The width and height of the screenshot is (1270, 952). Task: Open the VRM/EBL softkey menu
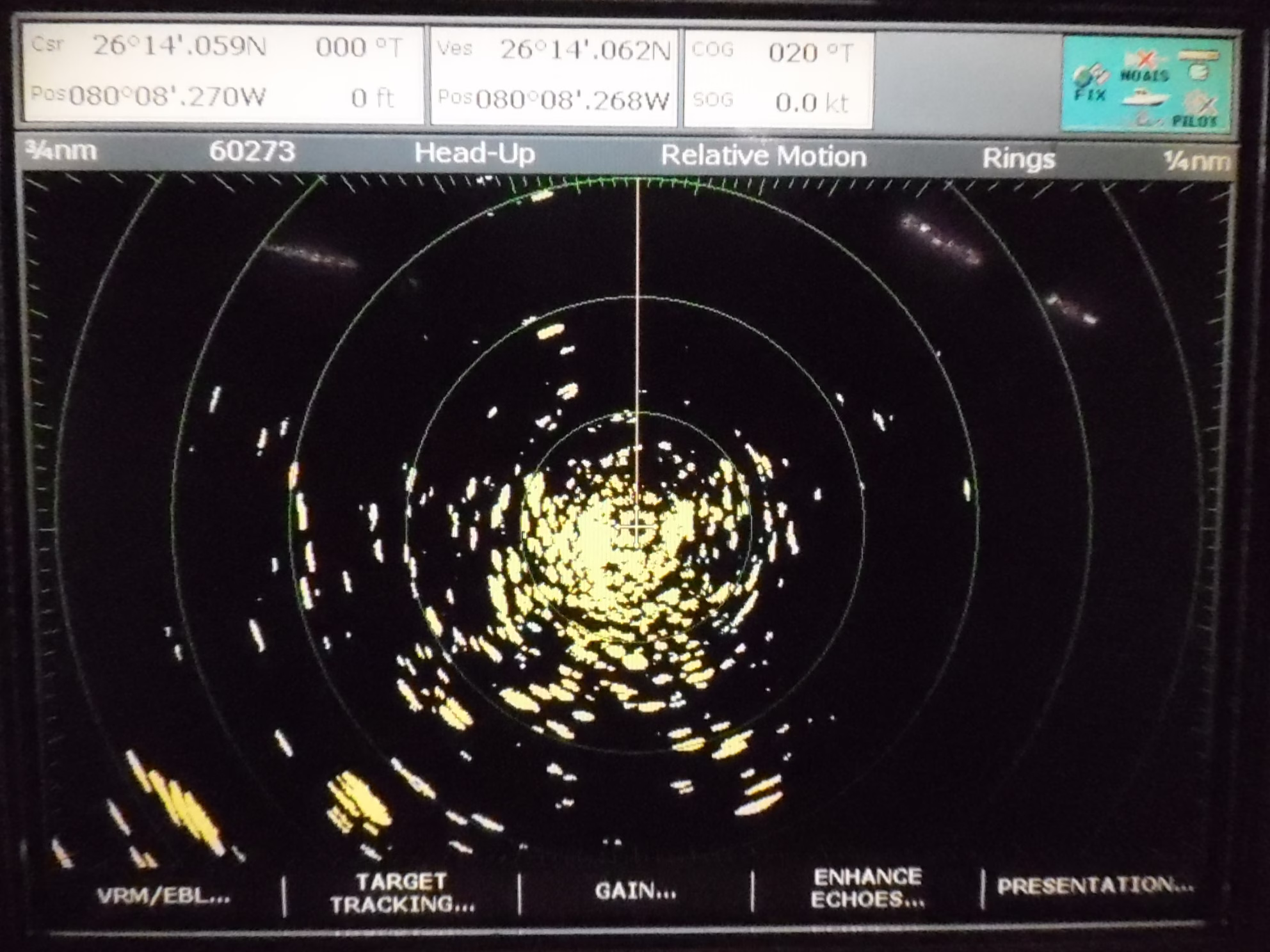(164, 896)
